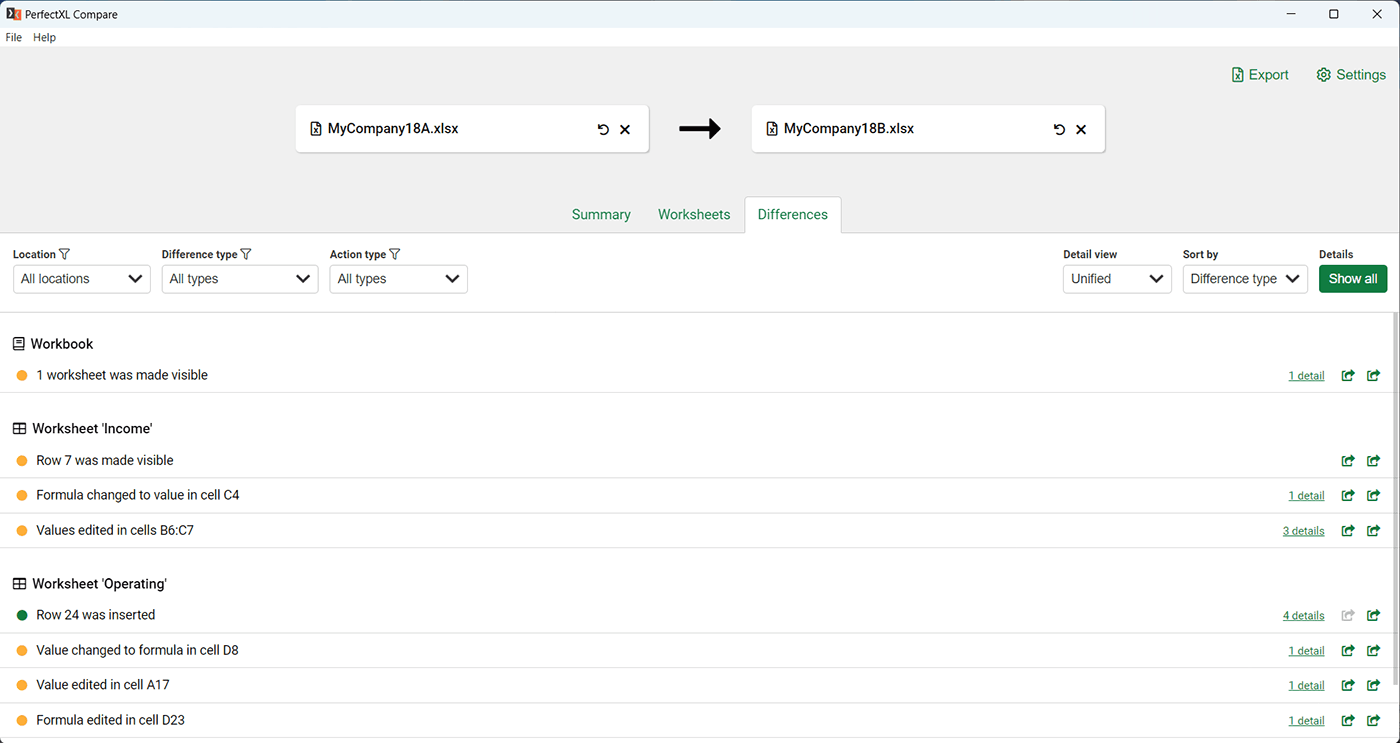This screenshot has width=1400, height=743.
Task: Remove the MyCompany18B.xlsx file
Action: pyautogui.click(x=1081, y=129)
